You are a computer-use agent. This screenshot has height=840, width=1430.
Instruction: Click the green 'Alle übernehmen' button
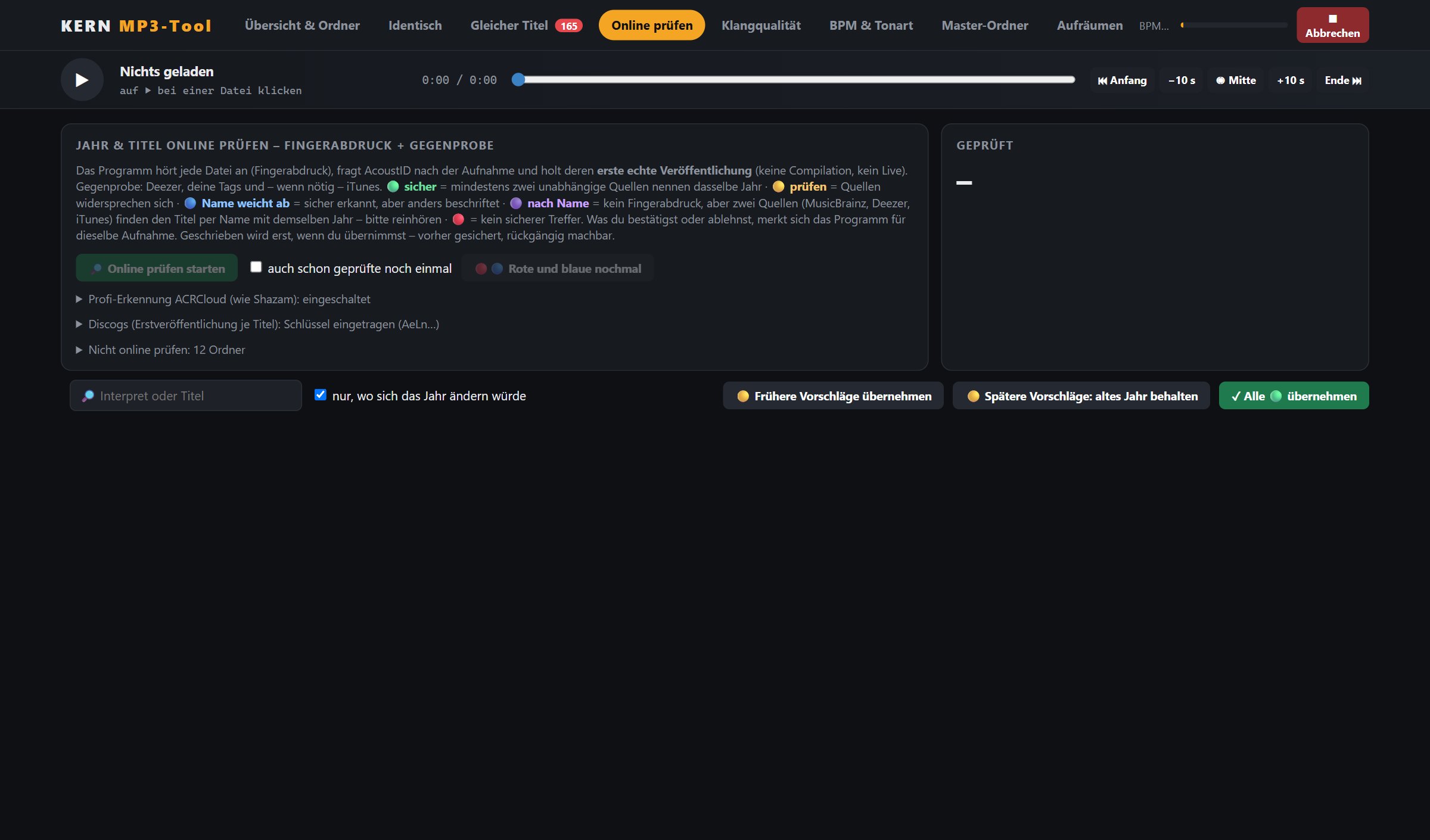[x=1294, y=396]
